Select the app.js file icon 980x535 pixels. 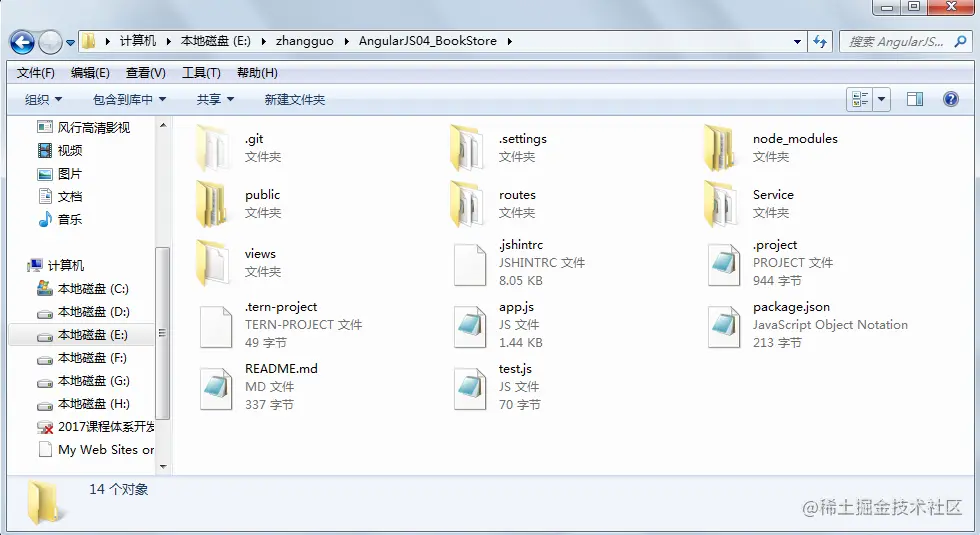click(x=470, y=326)
